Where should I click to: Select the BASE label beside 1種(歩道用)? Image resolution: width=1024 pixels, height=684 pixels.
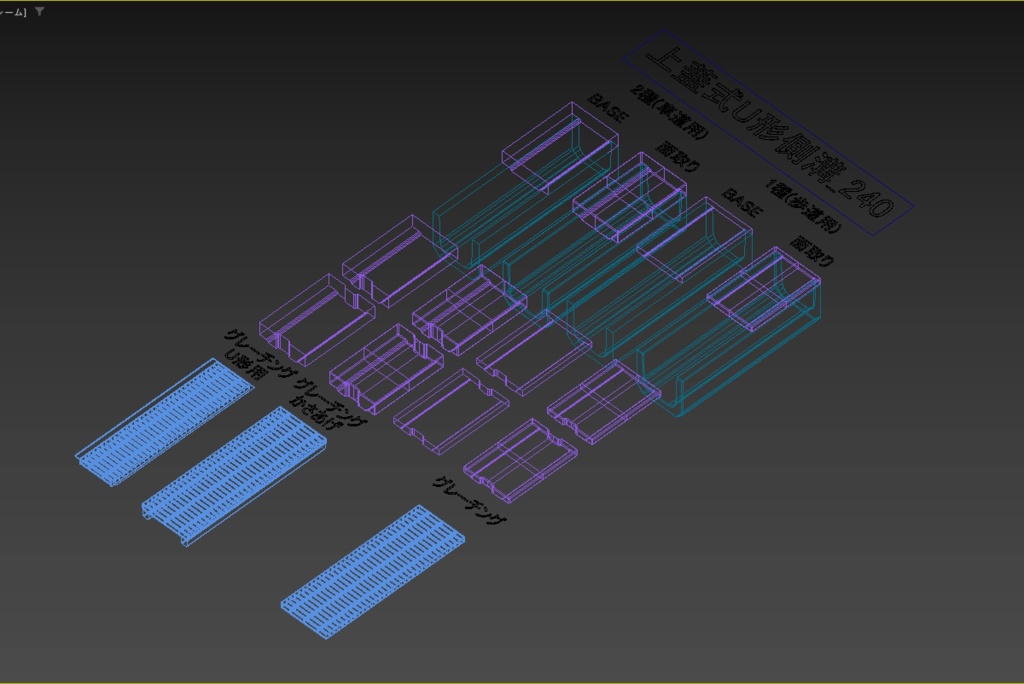pos(742,203)
